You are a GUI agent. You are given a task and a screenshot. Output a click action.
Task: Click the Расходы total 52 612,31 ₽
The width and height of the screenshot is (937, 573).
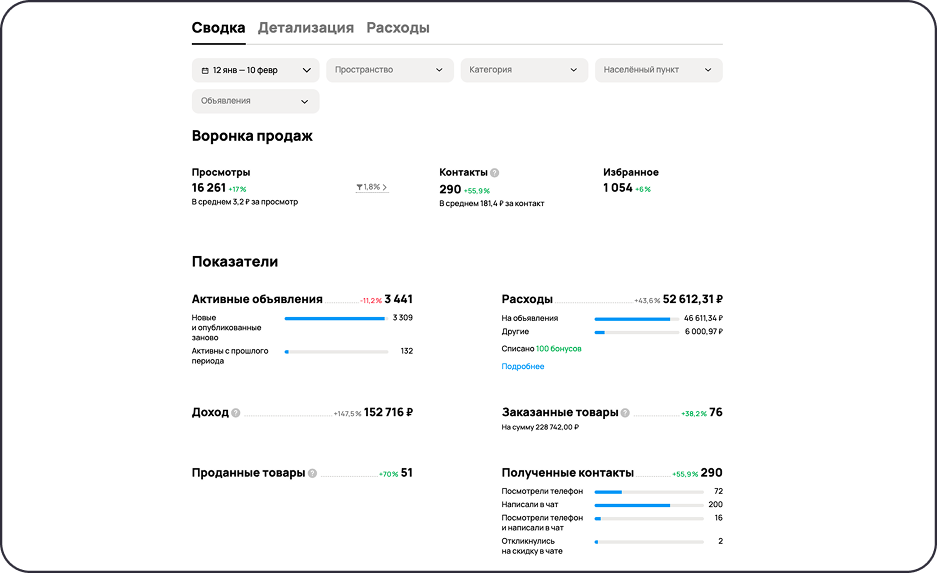tap(693, 299)
